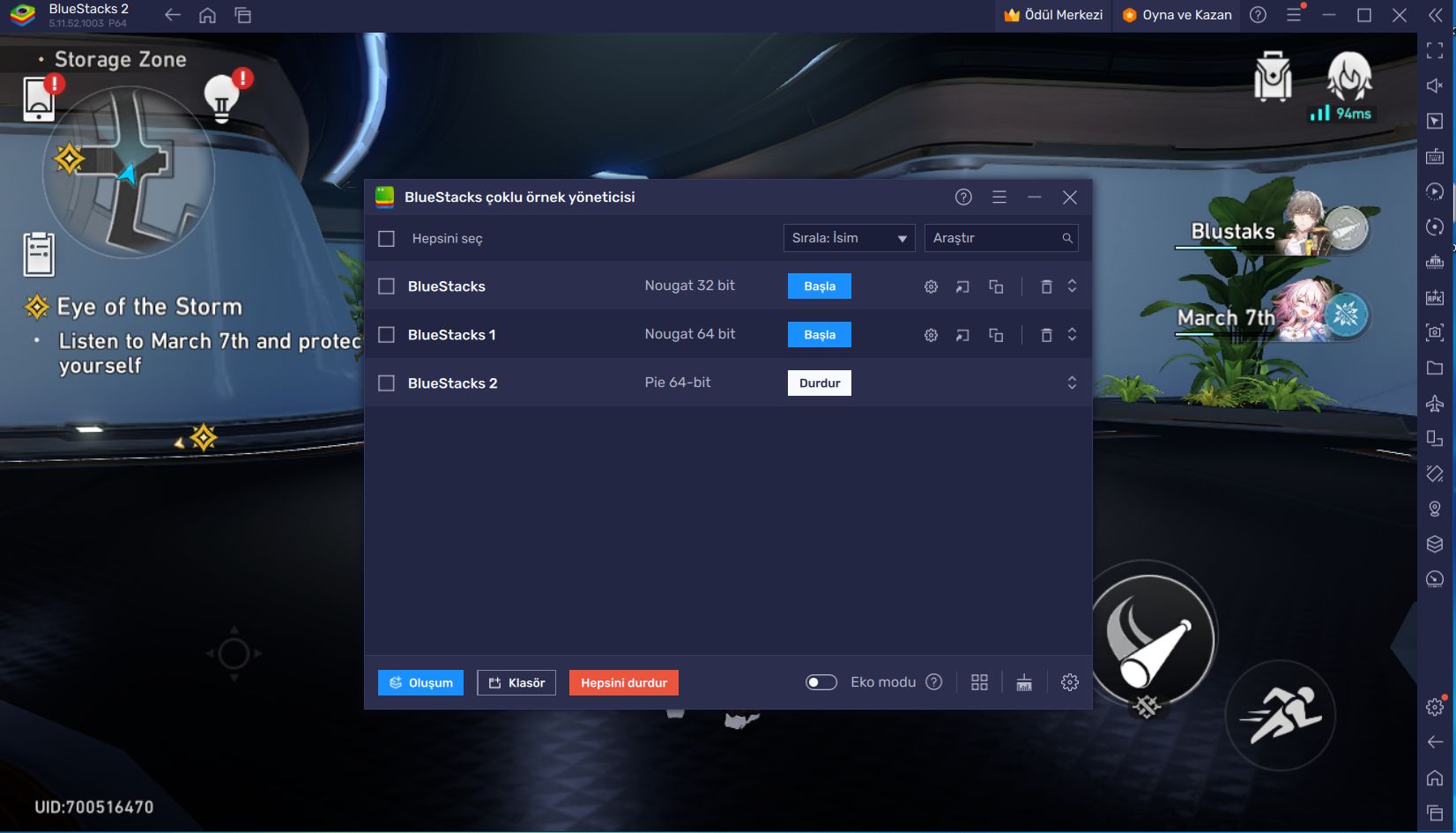Viewport: 1456px width, 833px height.
Task: Open the character avatar icon in game
Action: [1348, 76]
